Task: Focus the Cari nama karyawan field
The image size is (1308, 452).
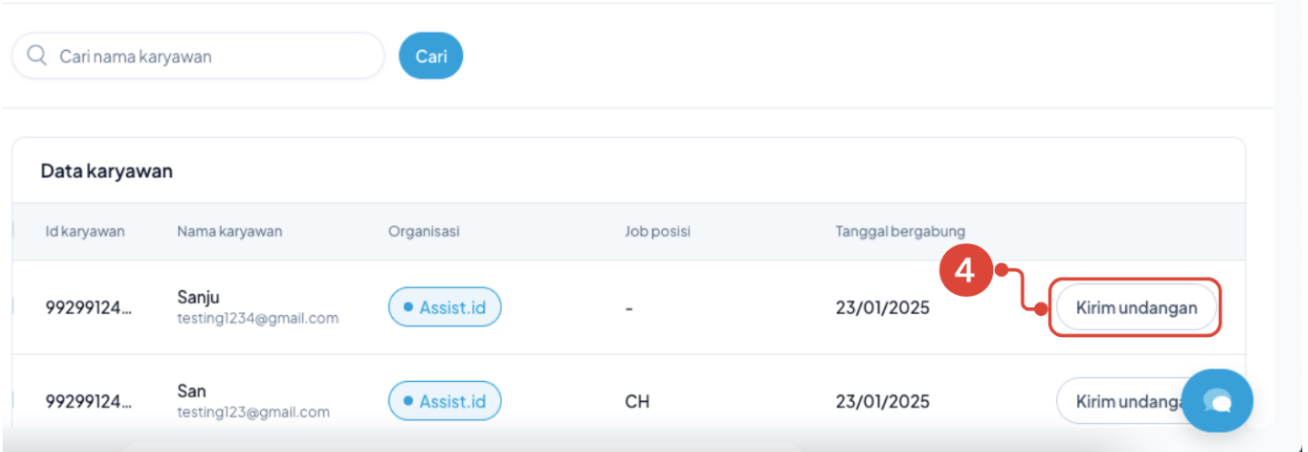Action: pos(210,56)
